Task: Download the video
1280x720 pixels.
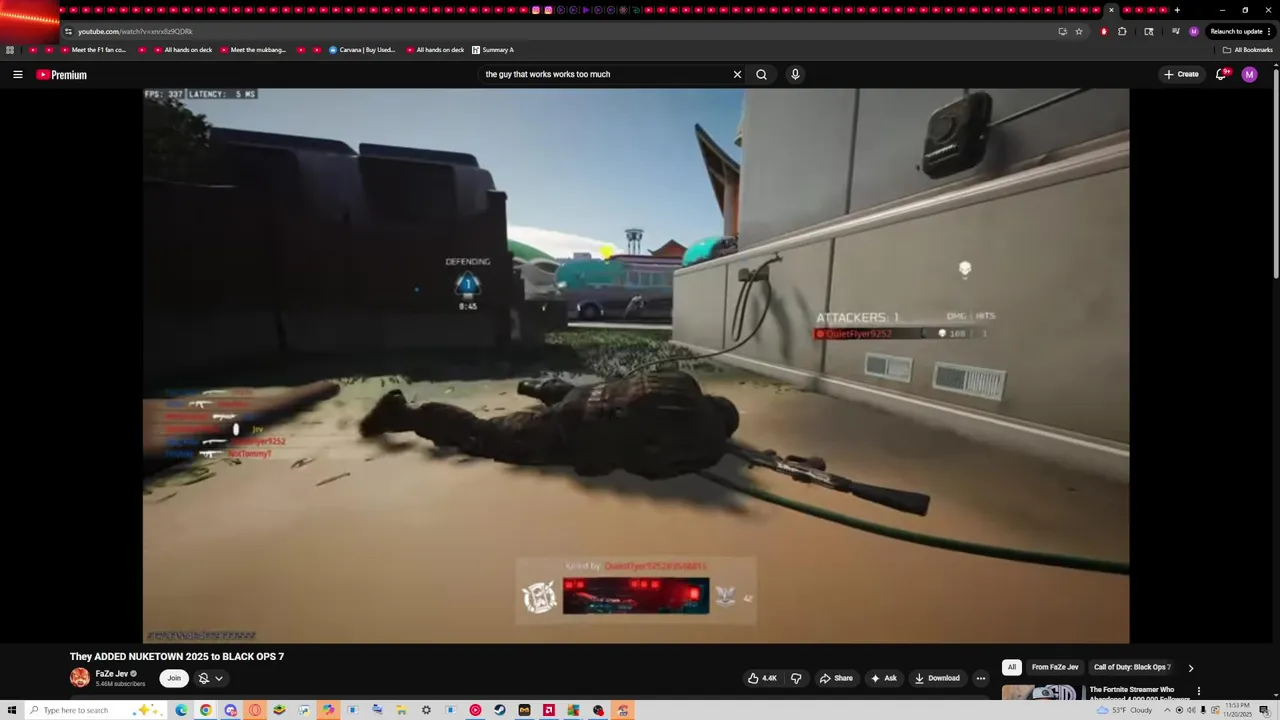Action: (937, 678)
